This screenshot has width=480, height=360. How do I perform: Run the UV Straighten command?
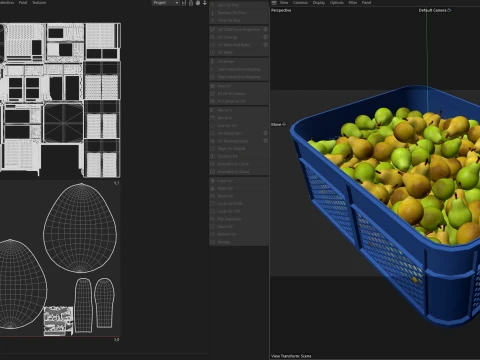coord(236,133)
